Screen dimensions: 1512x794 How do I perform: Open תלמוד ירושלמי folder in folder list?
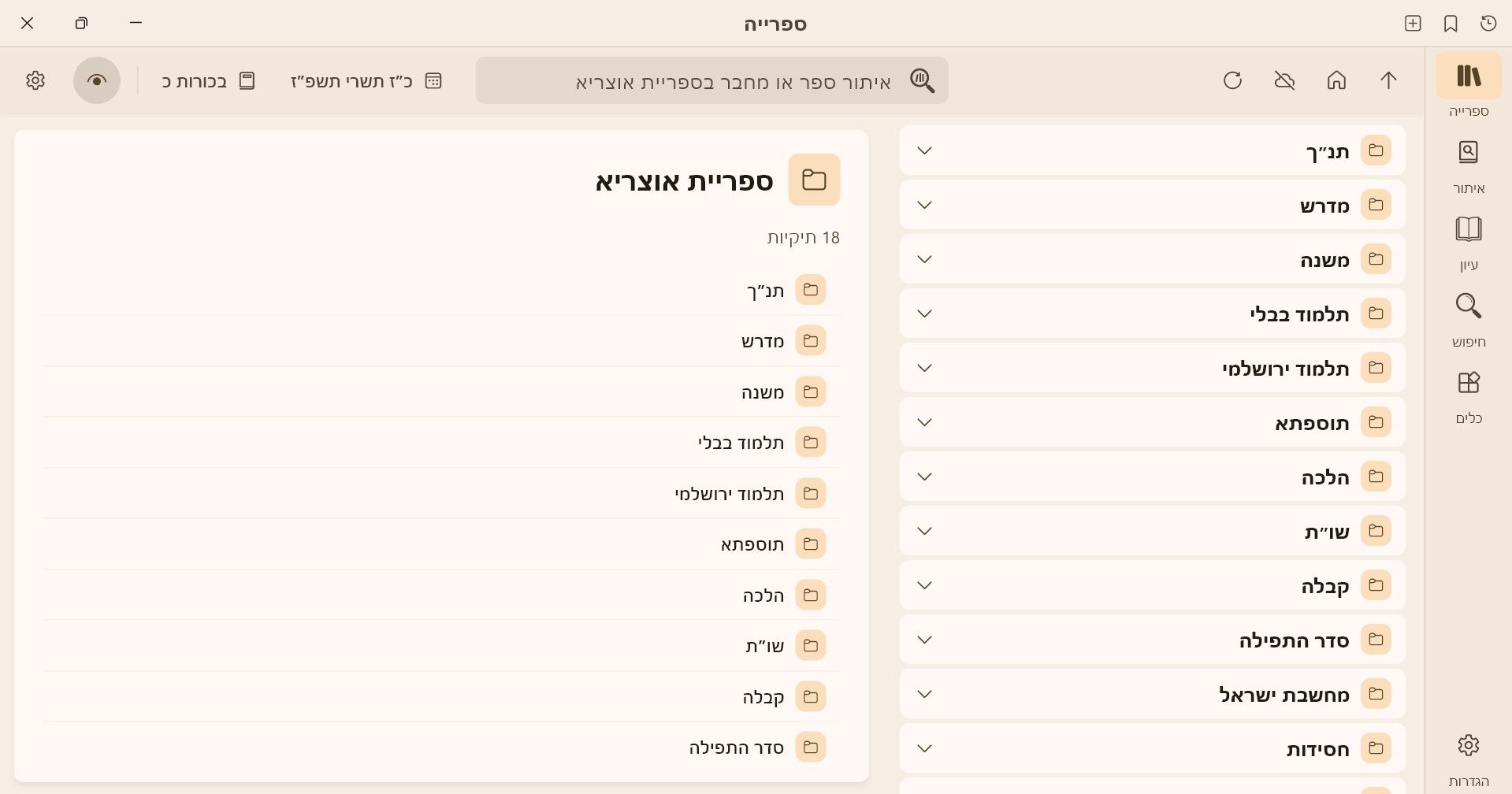pos(441,493)
